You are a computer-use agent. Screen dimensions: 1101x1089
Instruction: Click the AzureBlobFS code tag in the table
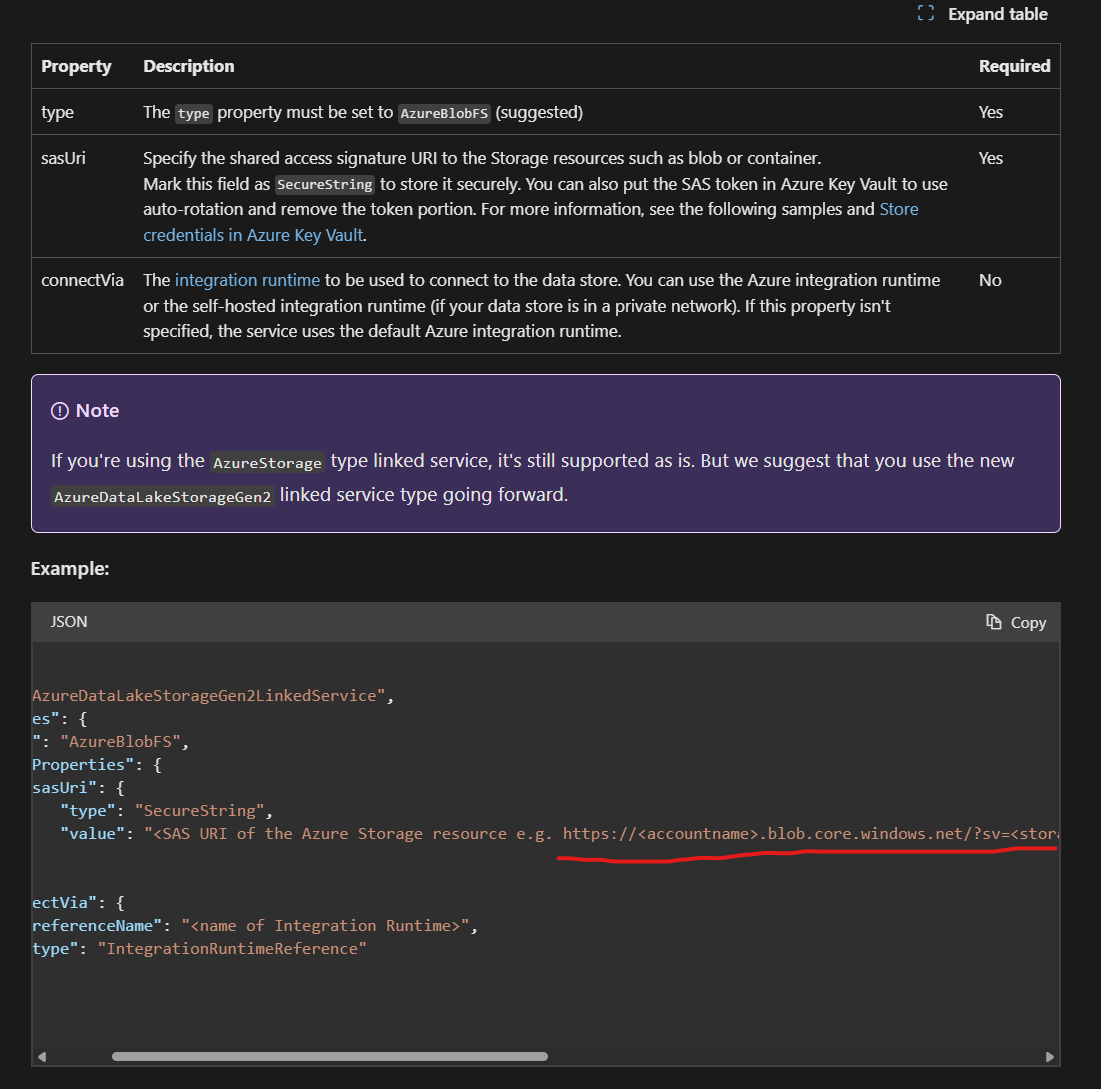coord(444,113)
